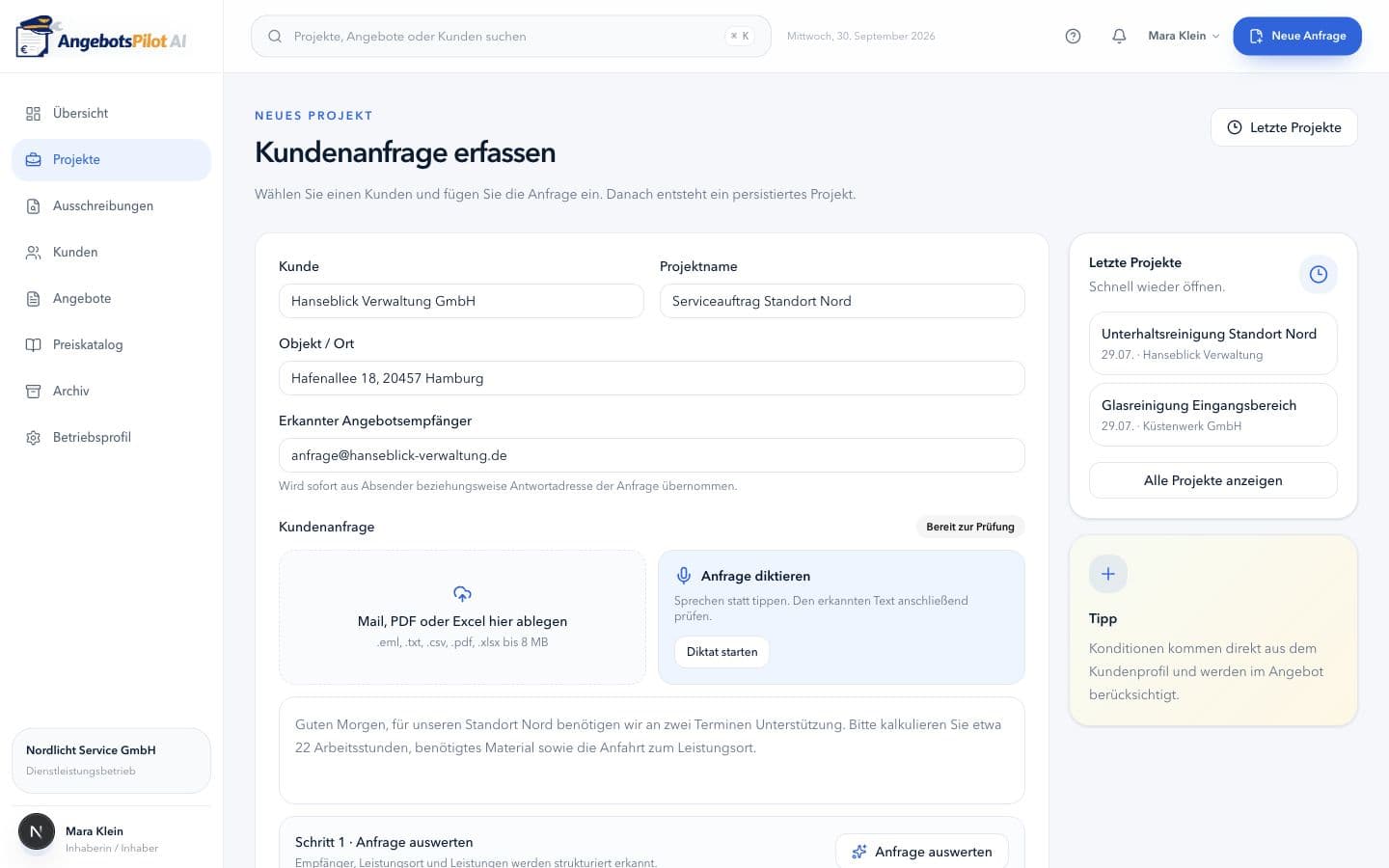Click the Ausschreibungen document icon

tap(34, 206)
